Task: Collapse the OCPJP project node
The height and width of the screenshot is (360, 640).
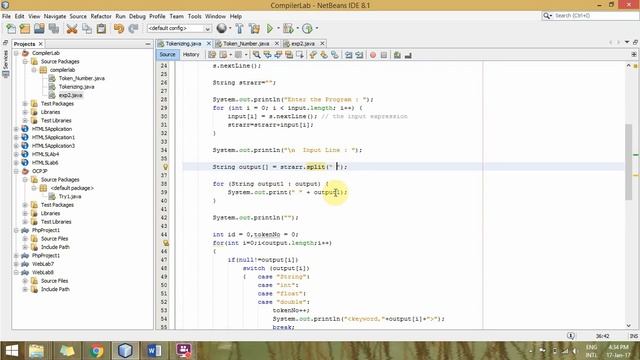Action: (16, 171)
